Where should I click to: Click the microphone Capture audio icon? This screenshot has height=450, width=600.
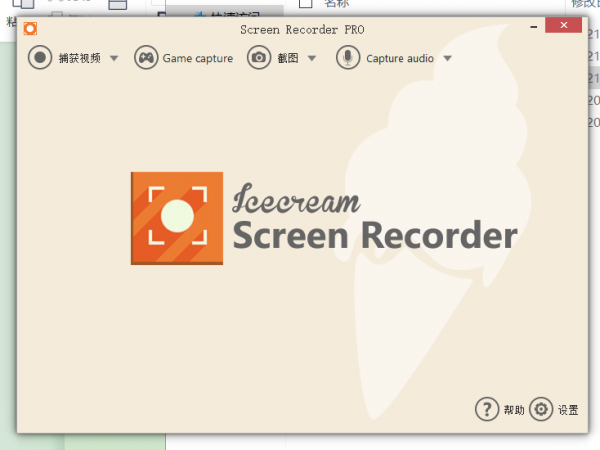point(347,58)
